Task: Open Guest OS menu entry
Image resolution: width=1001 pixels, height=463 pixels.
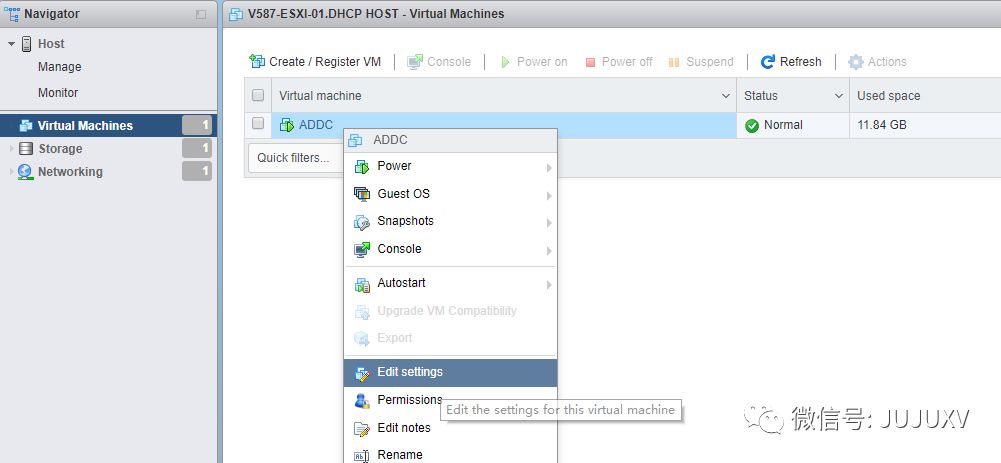Action: coord(451,194)
